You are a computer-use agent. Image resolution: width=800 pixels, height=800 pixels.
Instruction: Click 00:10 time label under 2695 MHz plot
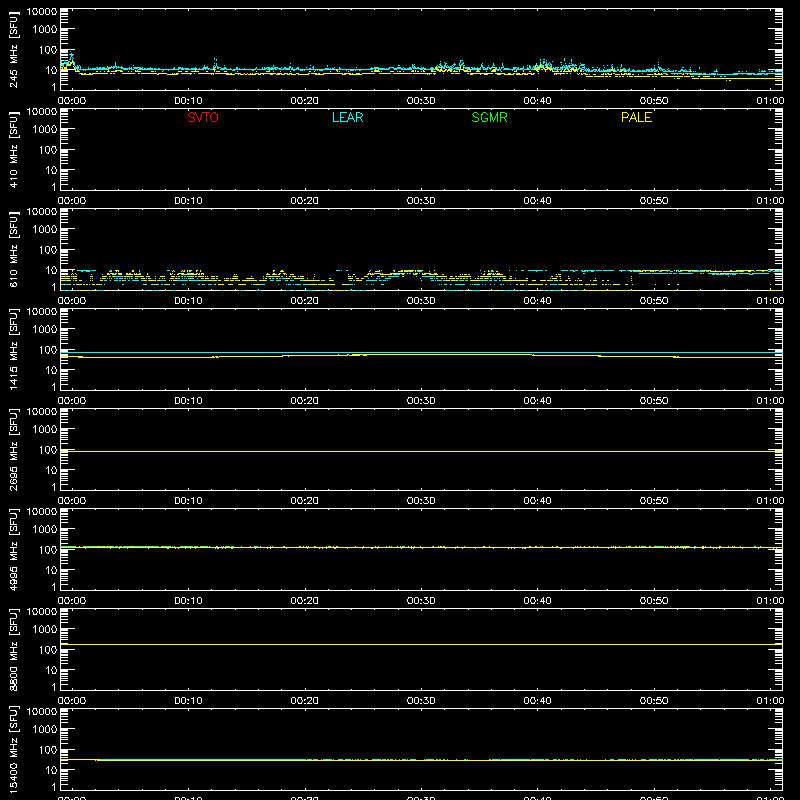pos(188,501)
